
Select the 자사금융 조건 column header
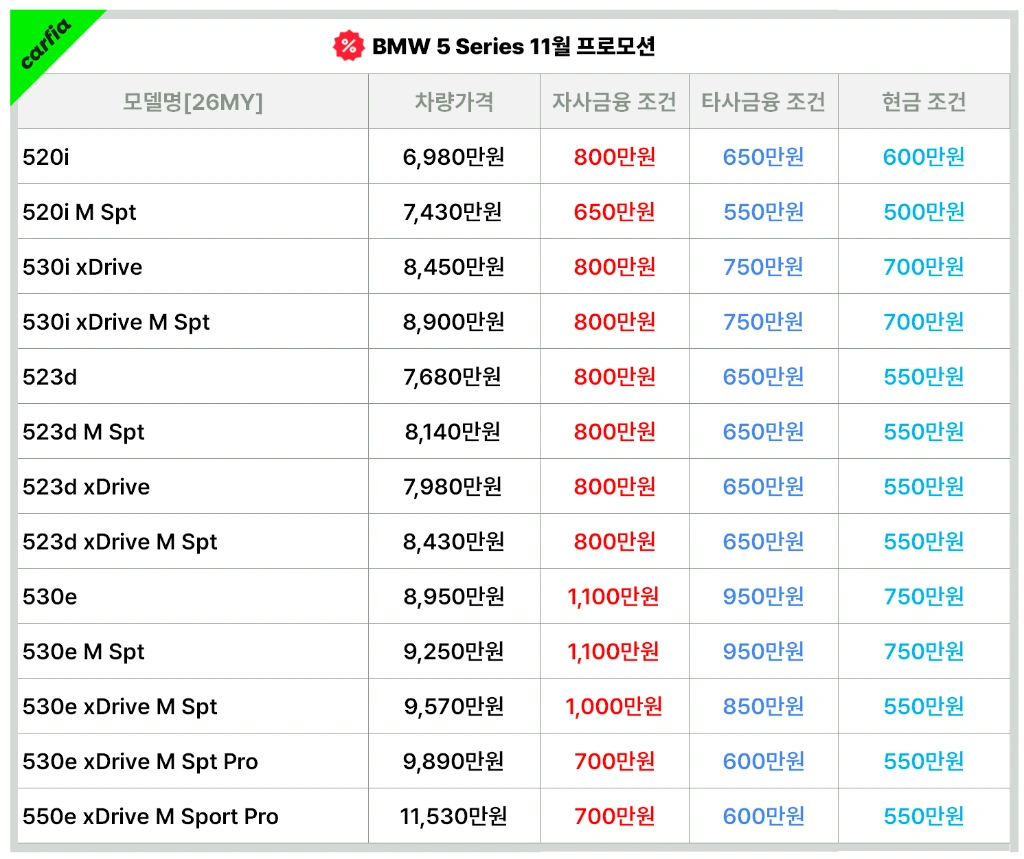(x=614, y=102)
